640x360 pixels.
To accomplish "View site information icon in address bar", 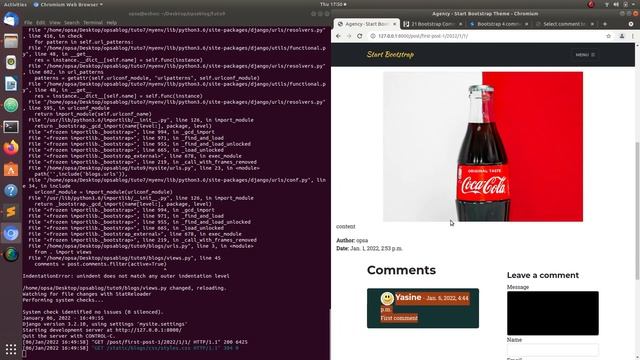I will click(373, 36).
